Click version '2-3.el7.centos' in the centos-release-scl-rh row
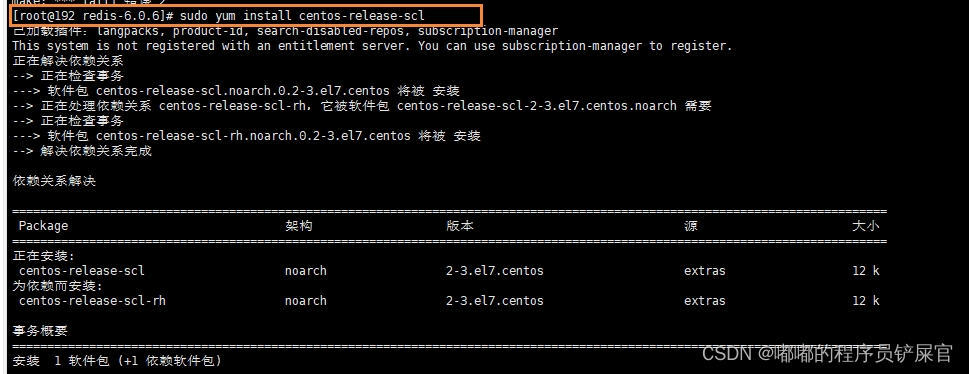Image resolution: width=969 pixels, height=374 pixels. tap(494, 301)
